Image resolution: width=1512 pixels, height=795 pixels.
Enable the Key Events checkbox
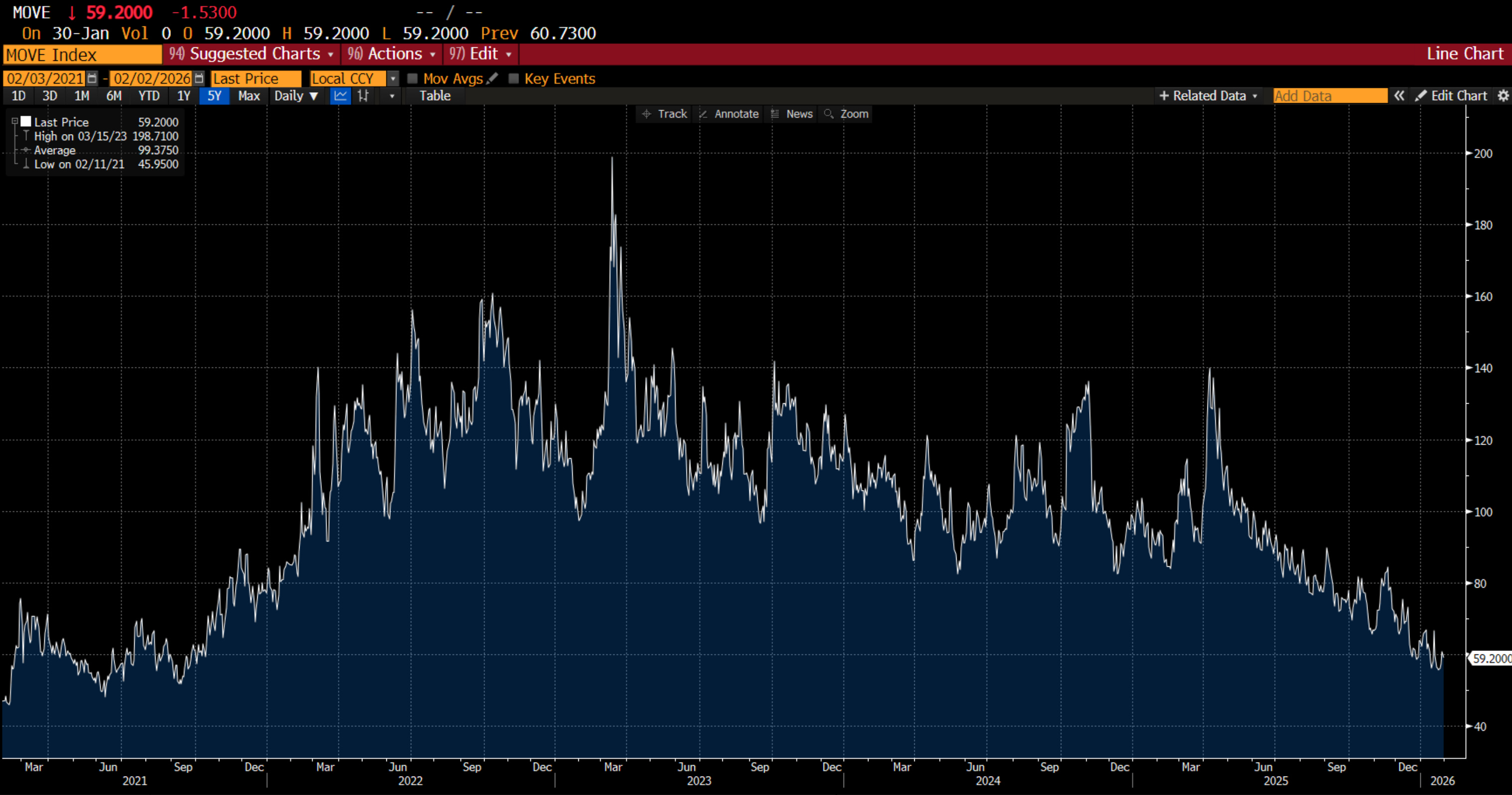513,79
